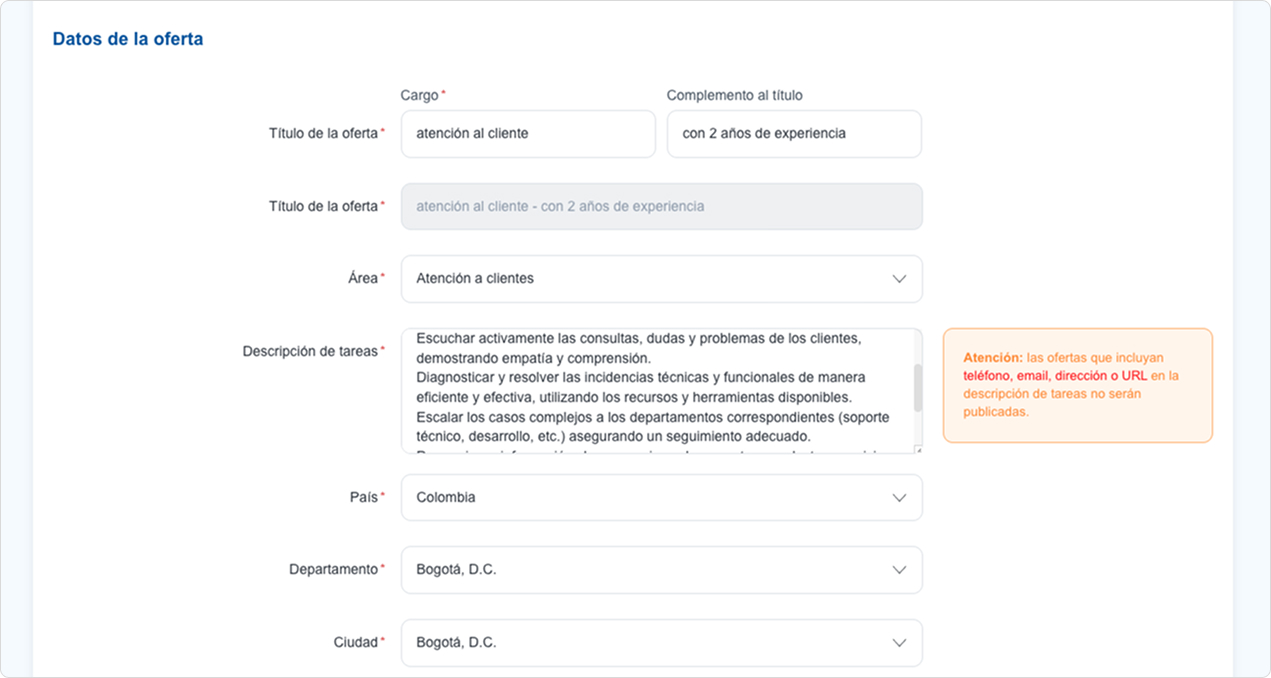Click the orange Atención warning notice

pyautogui.click(x=1077, y=385)
